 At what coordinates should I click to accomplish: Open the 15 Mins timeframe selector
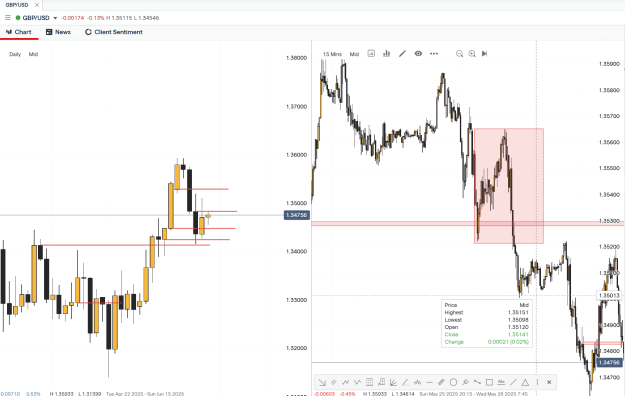332,54
